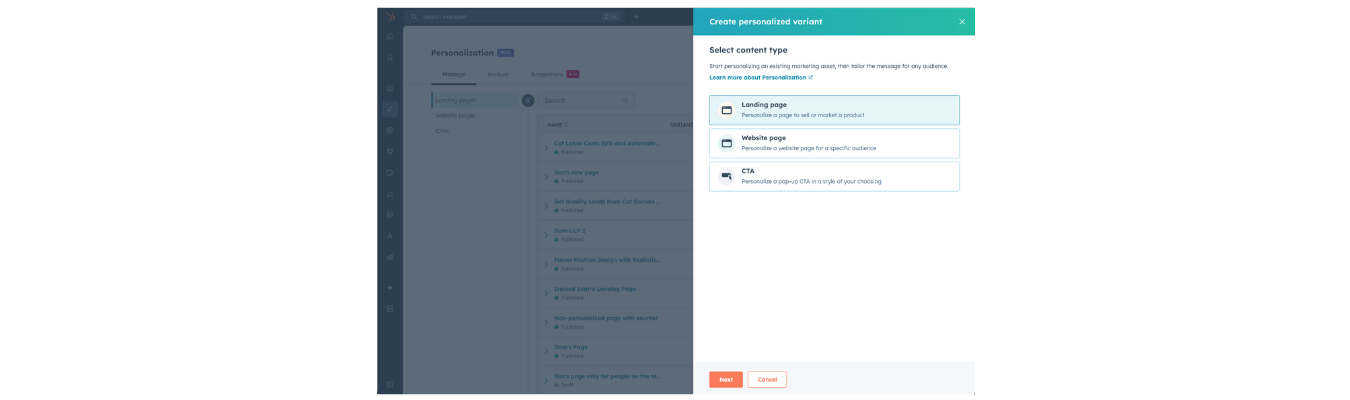Switch to the Manage tab
The width and height of the screenshot is (1350, 400).
[454, 74]
